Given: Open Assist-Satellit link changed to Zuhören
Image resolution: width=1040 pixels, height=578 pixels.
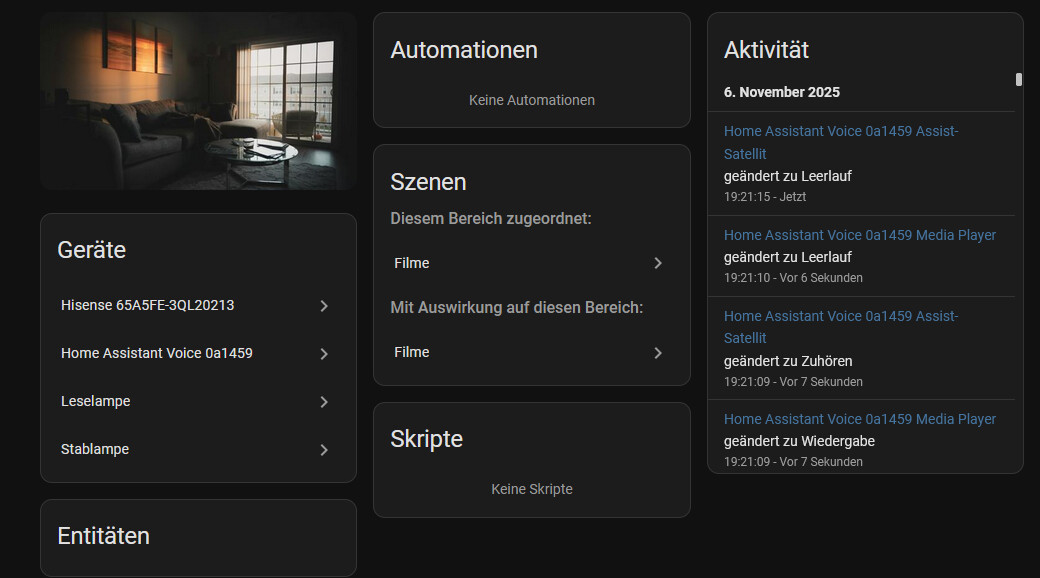Looking at the screenshot, I should tap(840, 326).
